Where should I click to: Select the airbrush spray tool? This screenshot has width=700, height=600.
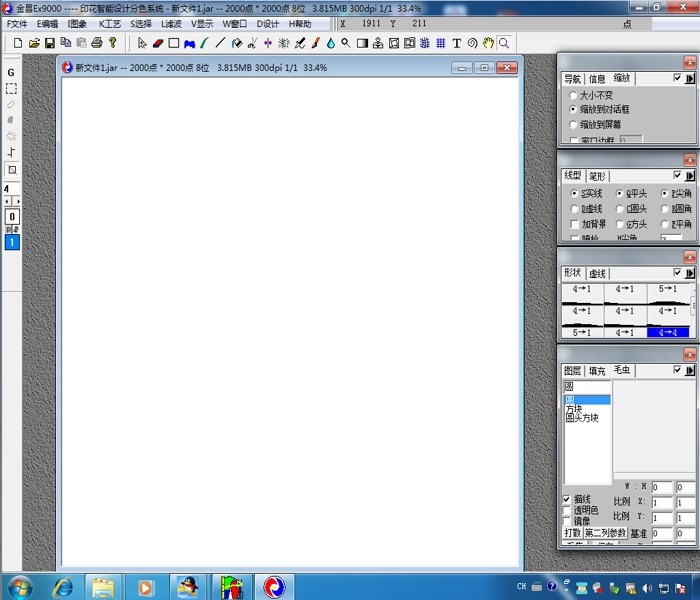point(283,43)
